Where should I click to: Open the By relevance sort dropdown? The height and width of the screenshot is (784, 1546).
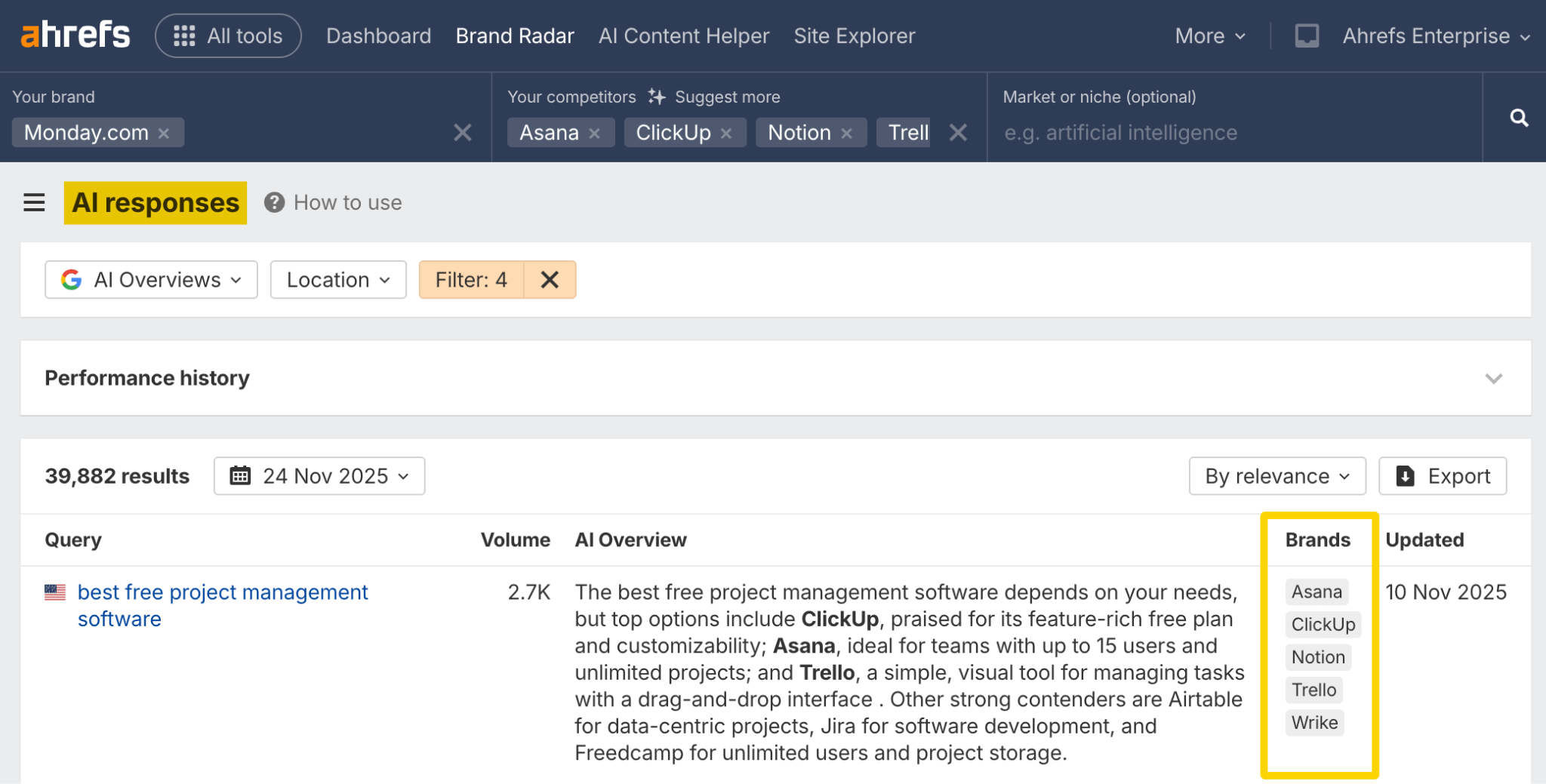1277,476
